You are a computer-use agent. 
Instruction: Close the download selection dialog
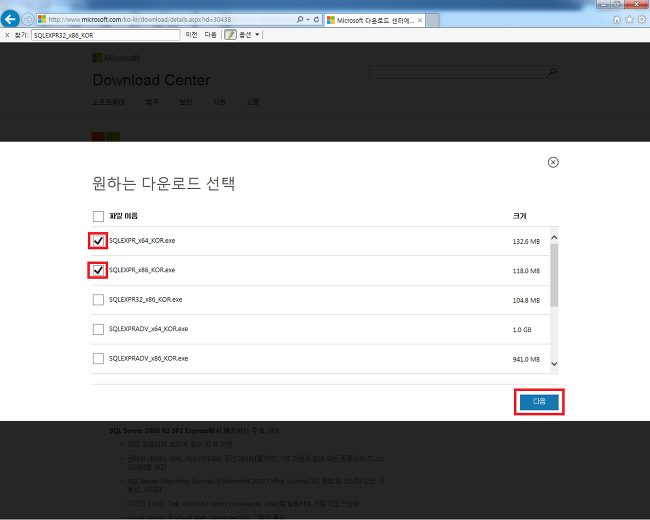[553, 162]
